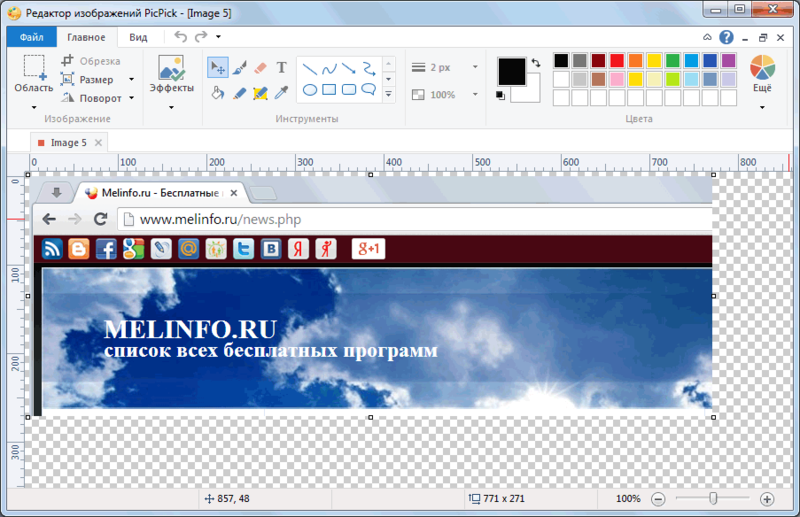Pick the purple color swatch
Viewport: 800px width, 517px height.
click(729, 60)
